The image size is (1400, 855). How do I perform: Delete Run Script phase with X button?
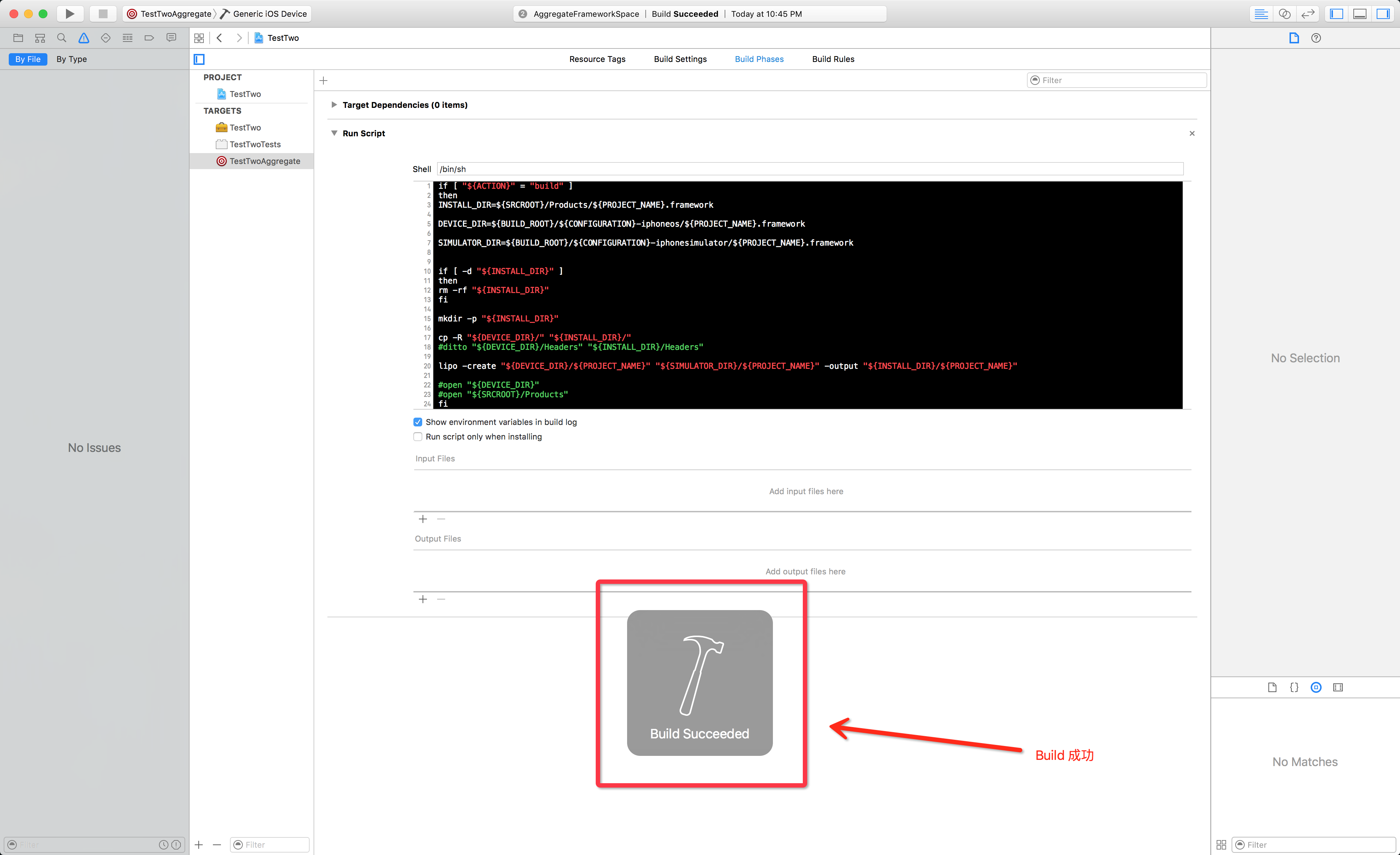click(1192, 133)
